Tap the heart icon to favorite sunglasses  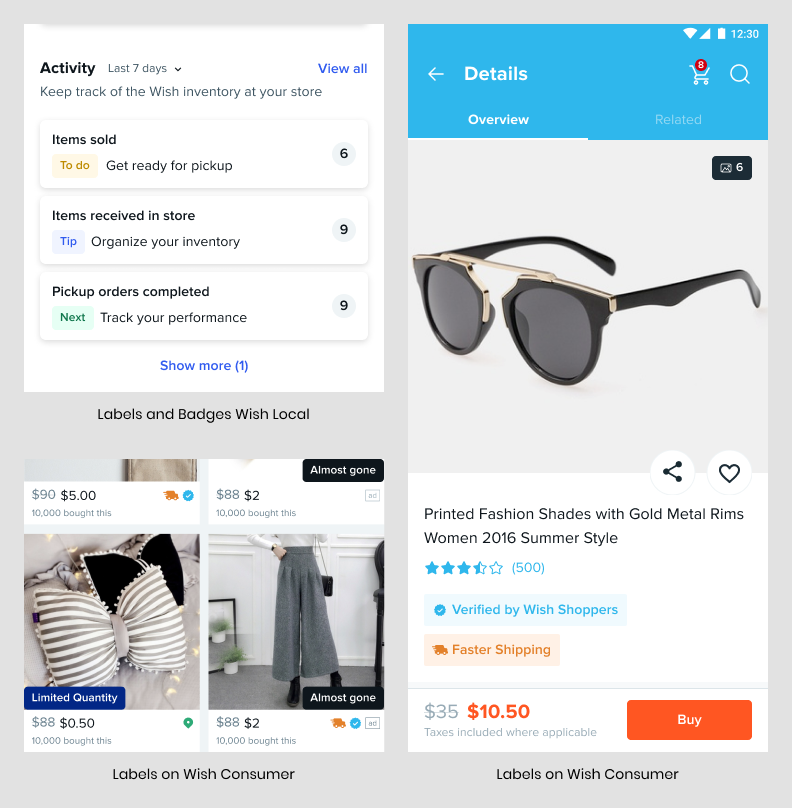[x=729, y=472]
